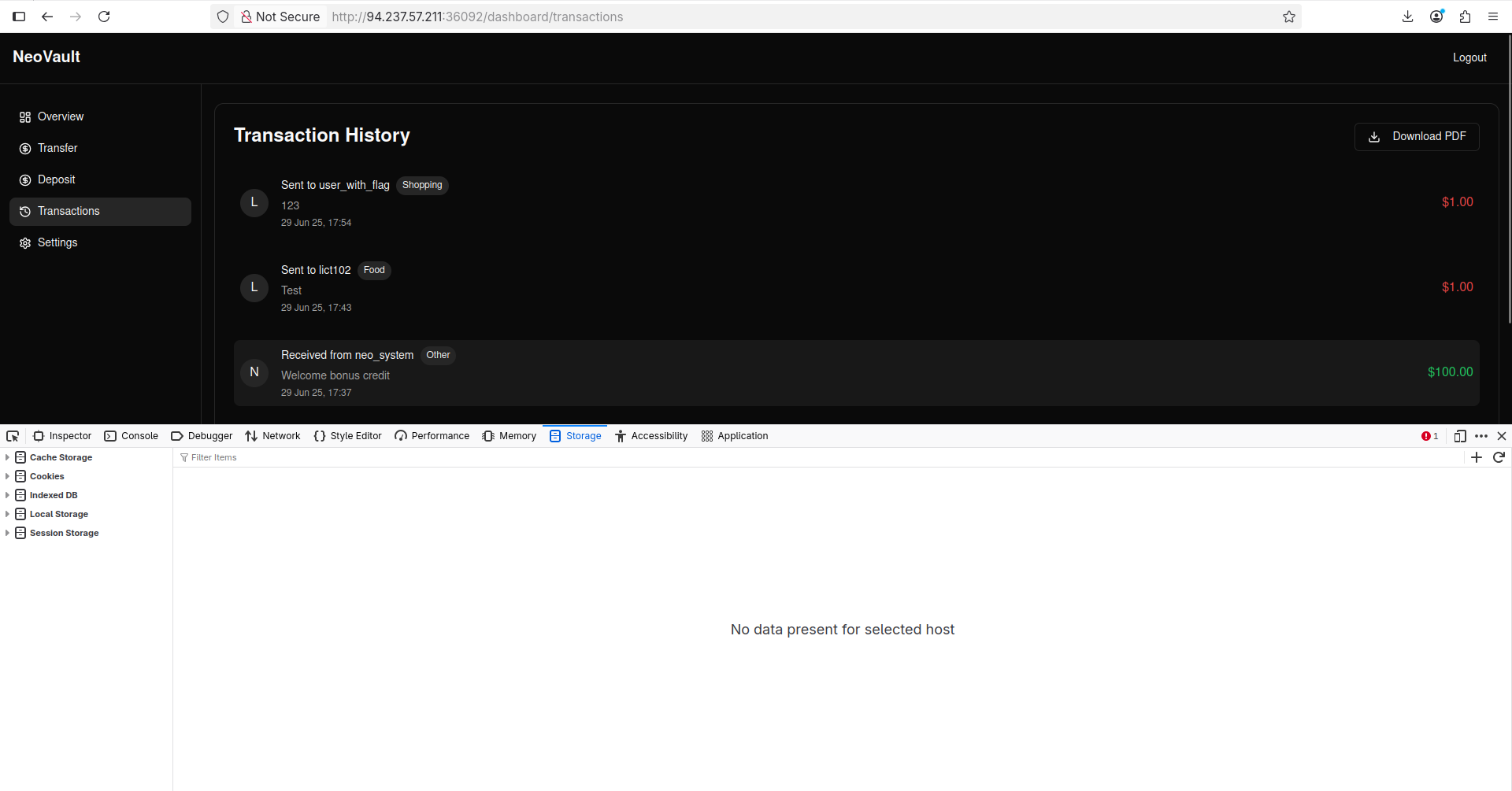
Task: Click the Shopping category tag
Action: 422,186
